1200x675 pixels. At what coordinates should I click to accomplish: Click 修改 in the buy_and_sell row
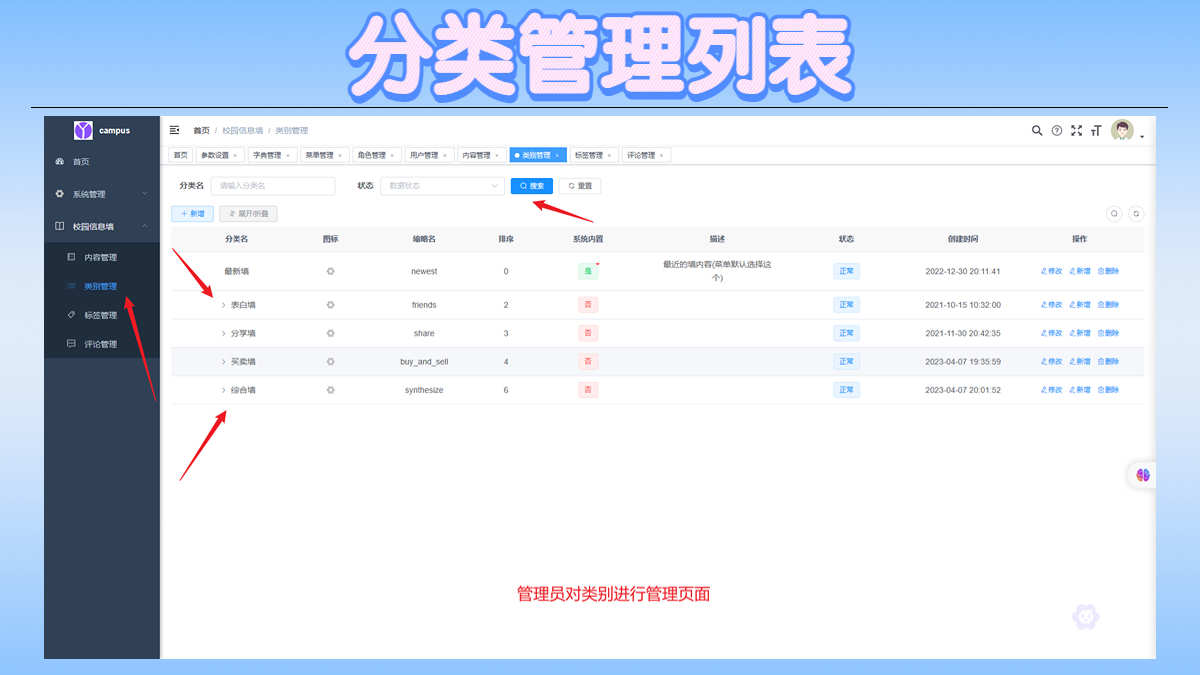click(x=1051, y=361)
